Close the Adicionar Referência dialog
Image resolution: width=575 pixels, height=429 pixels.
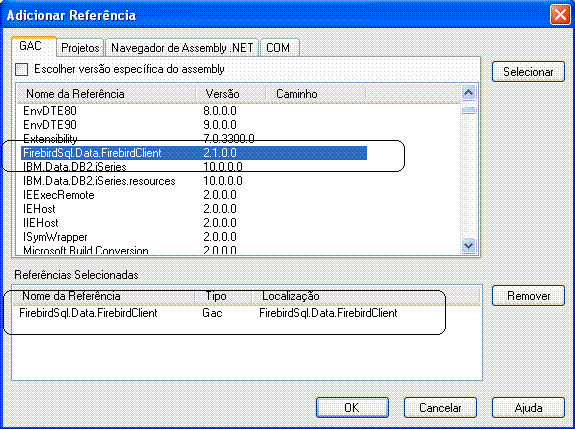560,15
